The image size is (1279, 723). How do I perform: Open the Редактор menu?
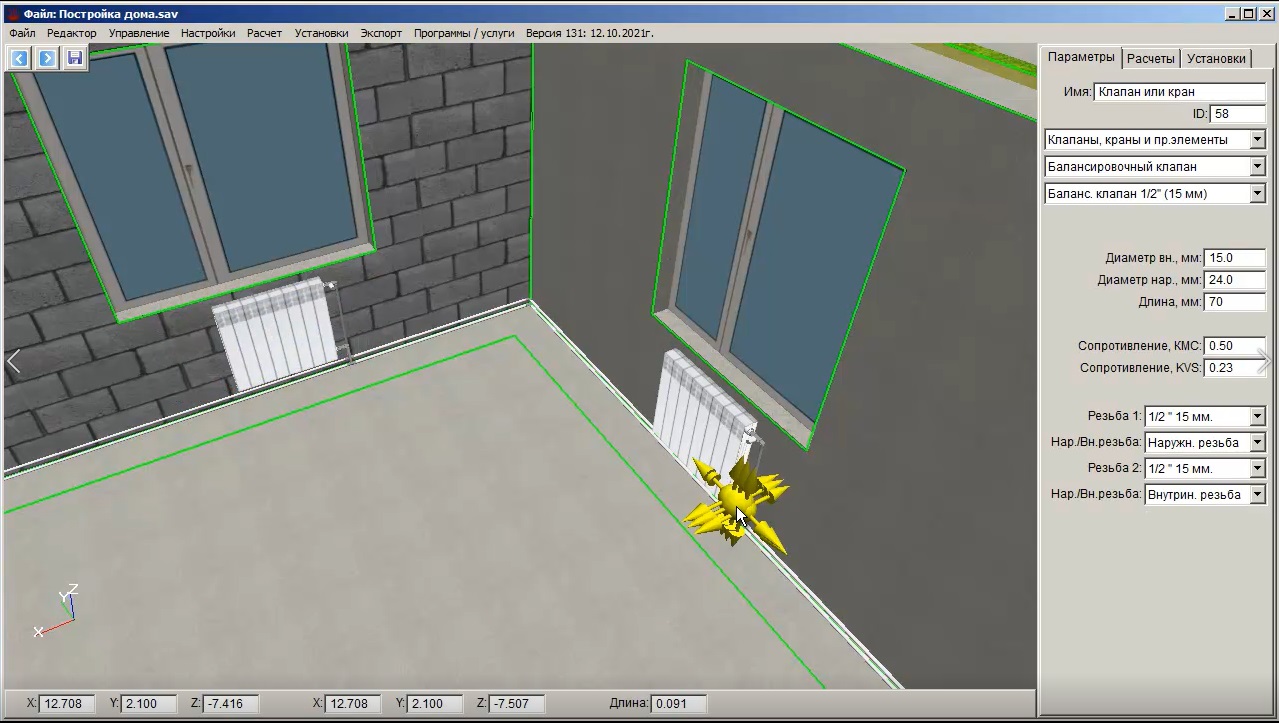coord(72,33)
